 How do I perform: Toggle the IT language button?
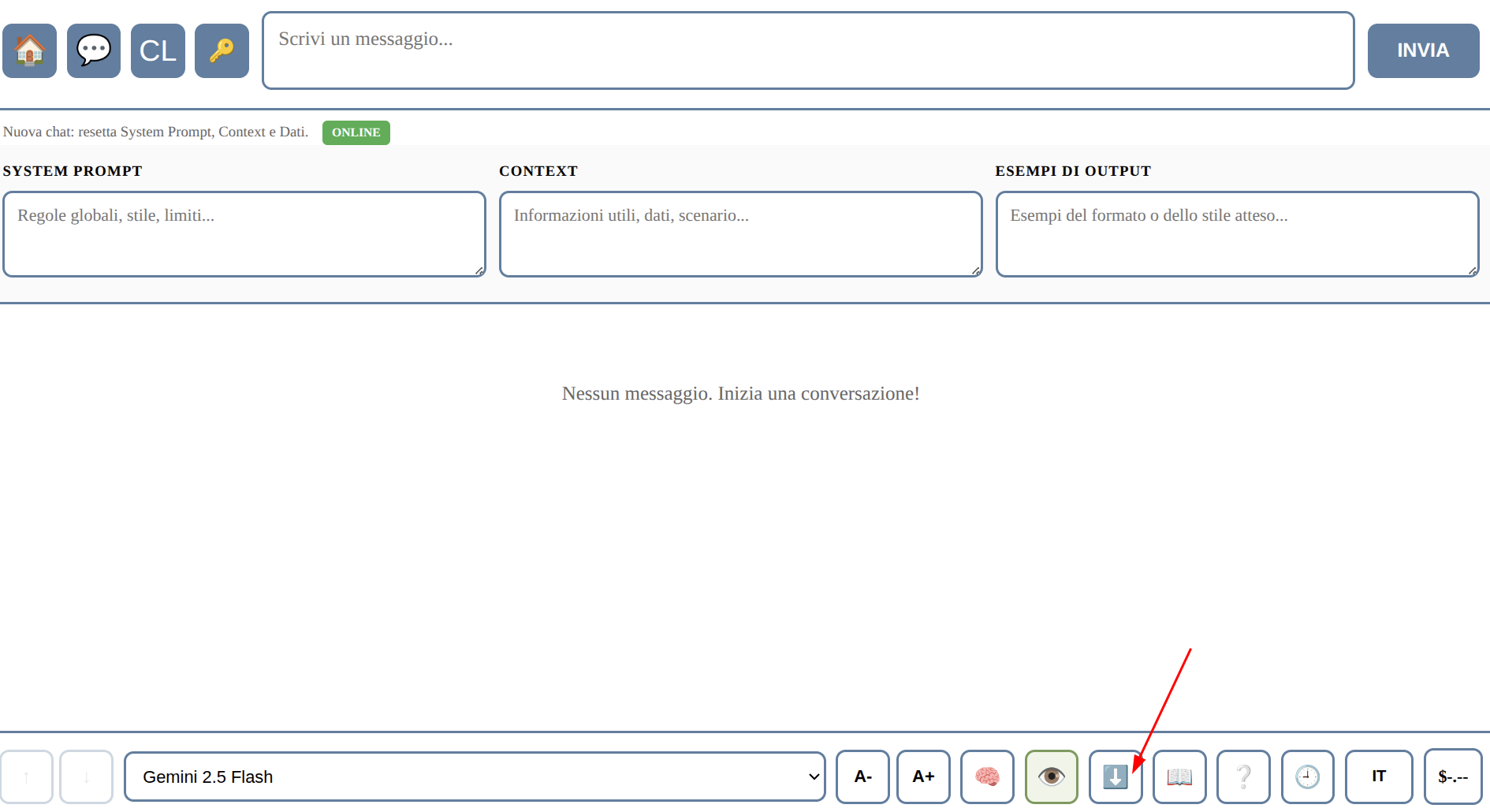coord(1378,777)
